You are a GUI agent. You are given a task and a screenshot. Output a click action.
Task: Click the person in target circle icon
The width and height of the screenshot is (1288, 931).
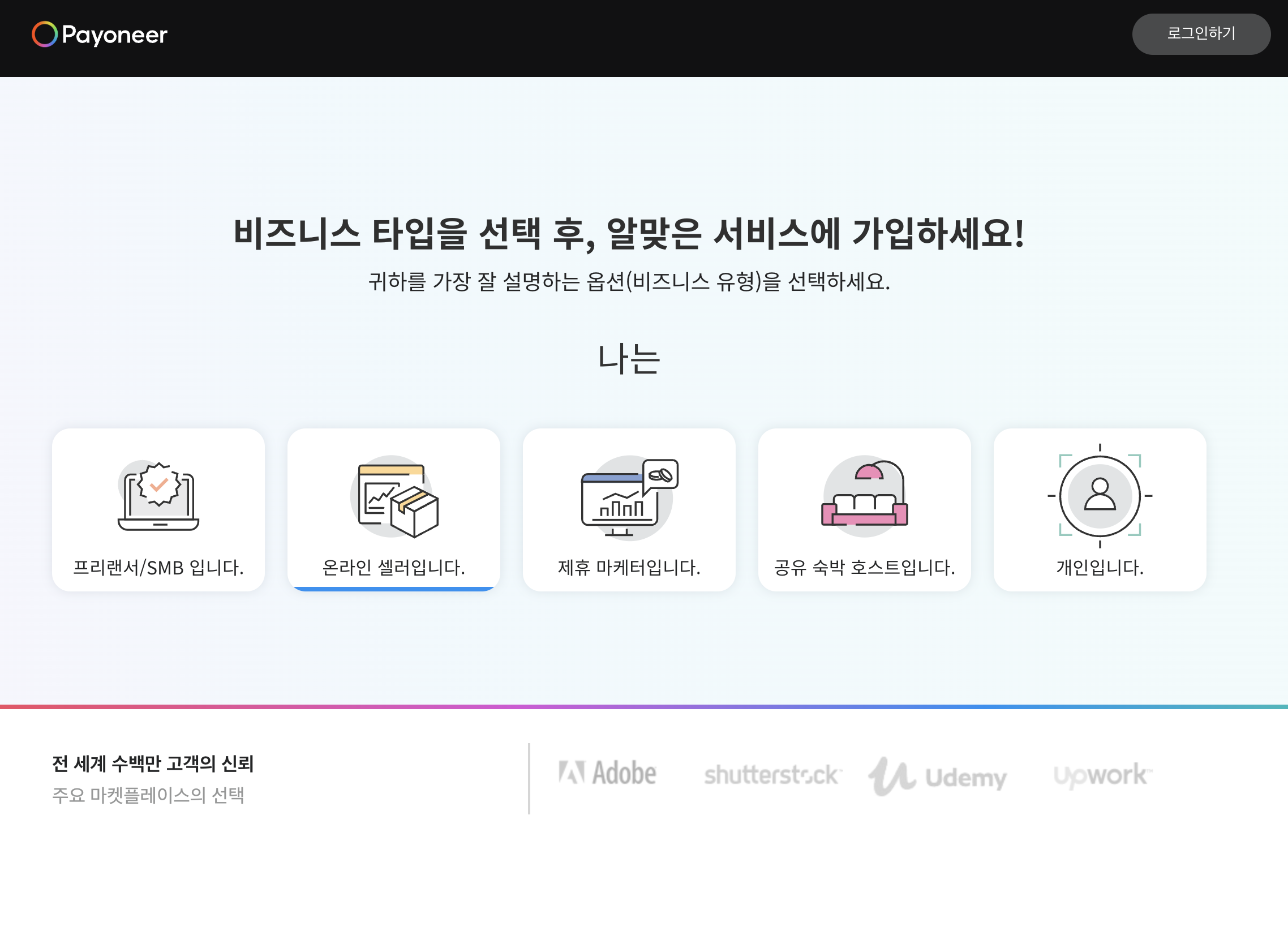click(x=1100, y=495)
